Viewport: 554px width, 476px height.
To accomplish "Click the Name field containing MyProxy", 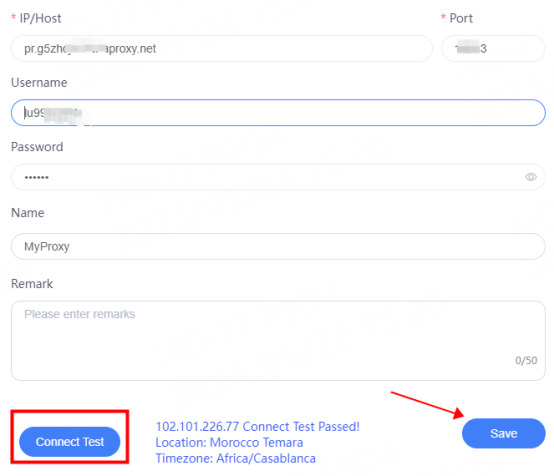I will [278, 246].
